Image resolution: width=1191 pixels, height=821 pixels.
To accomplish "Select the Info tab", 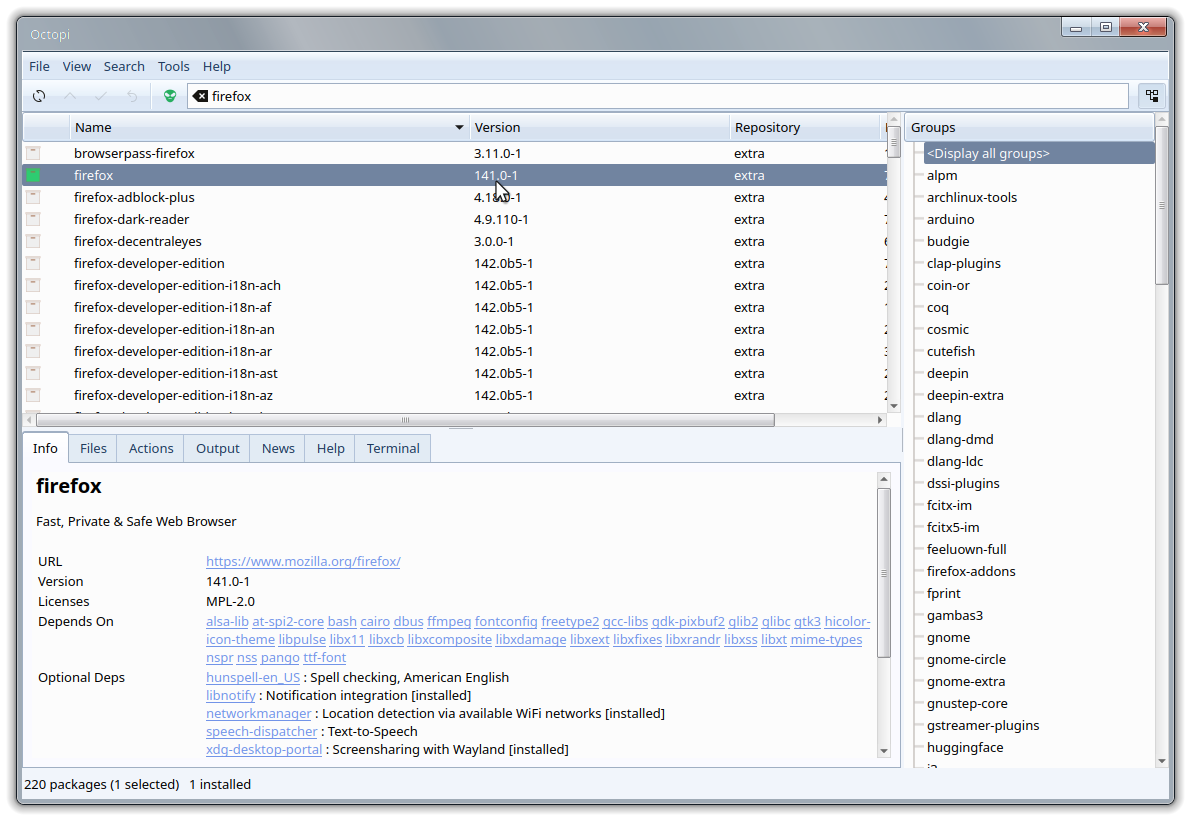I will click(45, 448).
